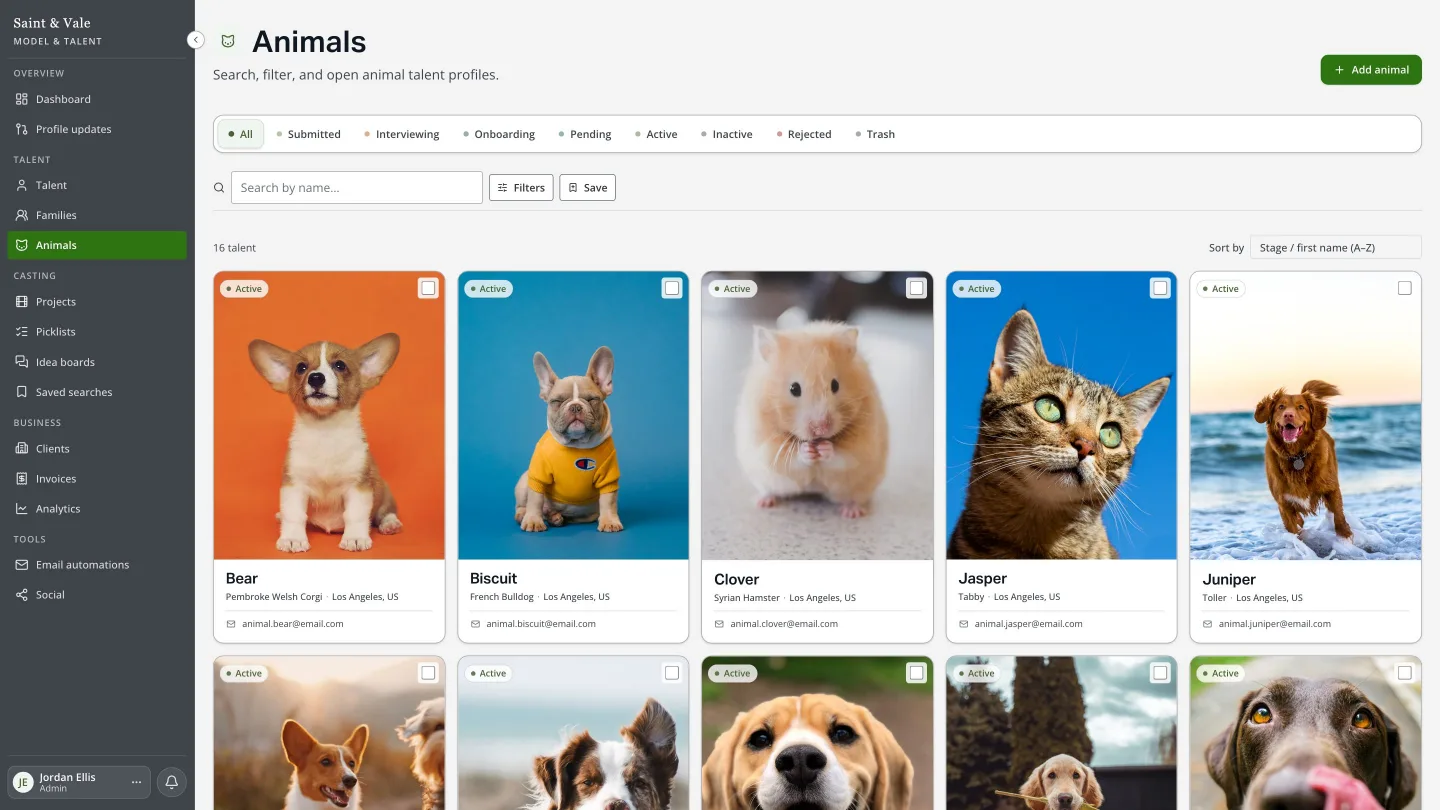Check the Jasper card checkbox
The height and width of the screenshot is (810, 1440).
(x=1160, y=288)
